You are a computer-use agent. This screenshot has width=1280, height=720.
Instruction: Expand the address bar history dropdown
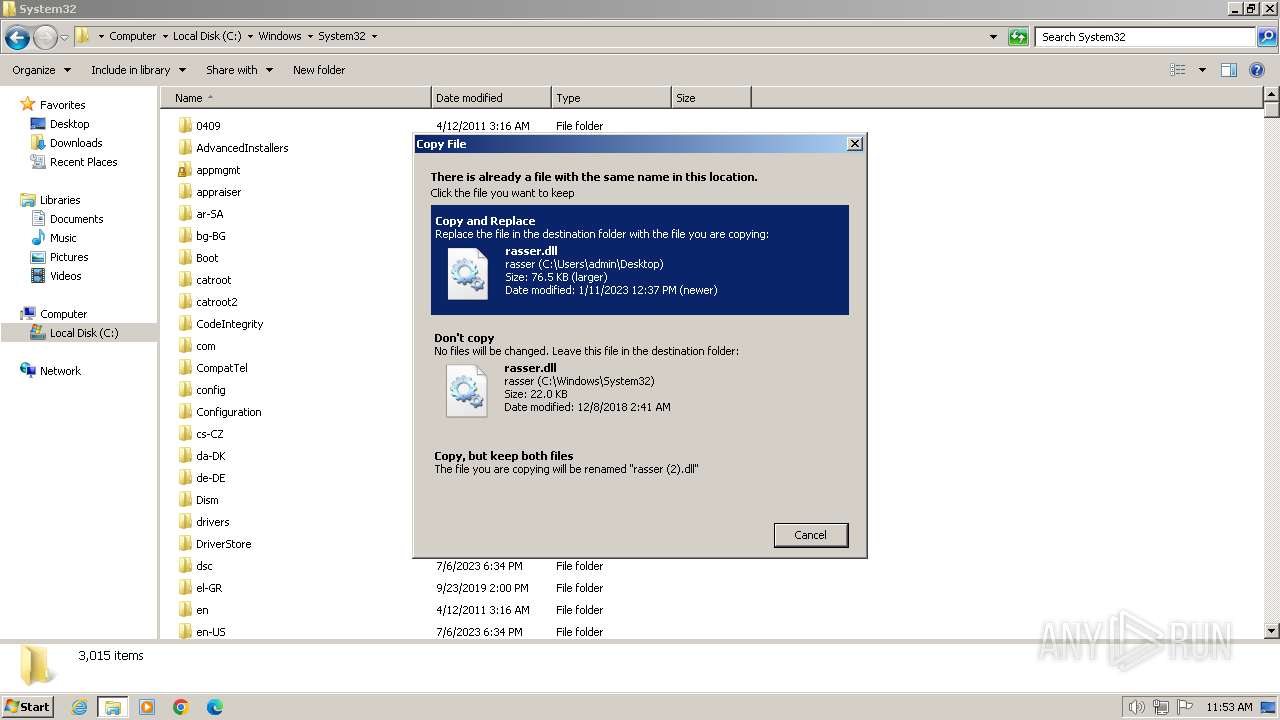[993, 37]
